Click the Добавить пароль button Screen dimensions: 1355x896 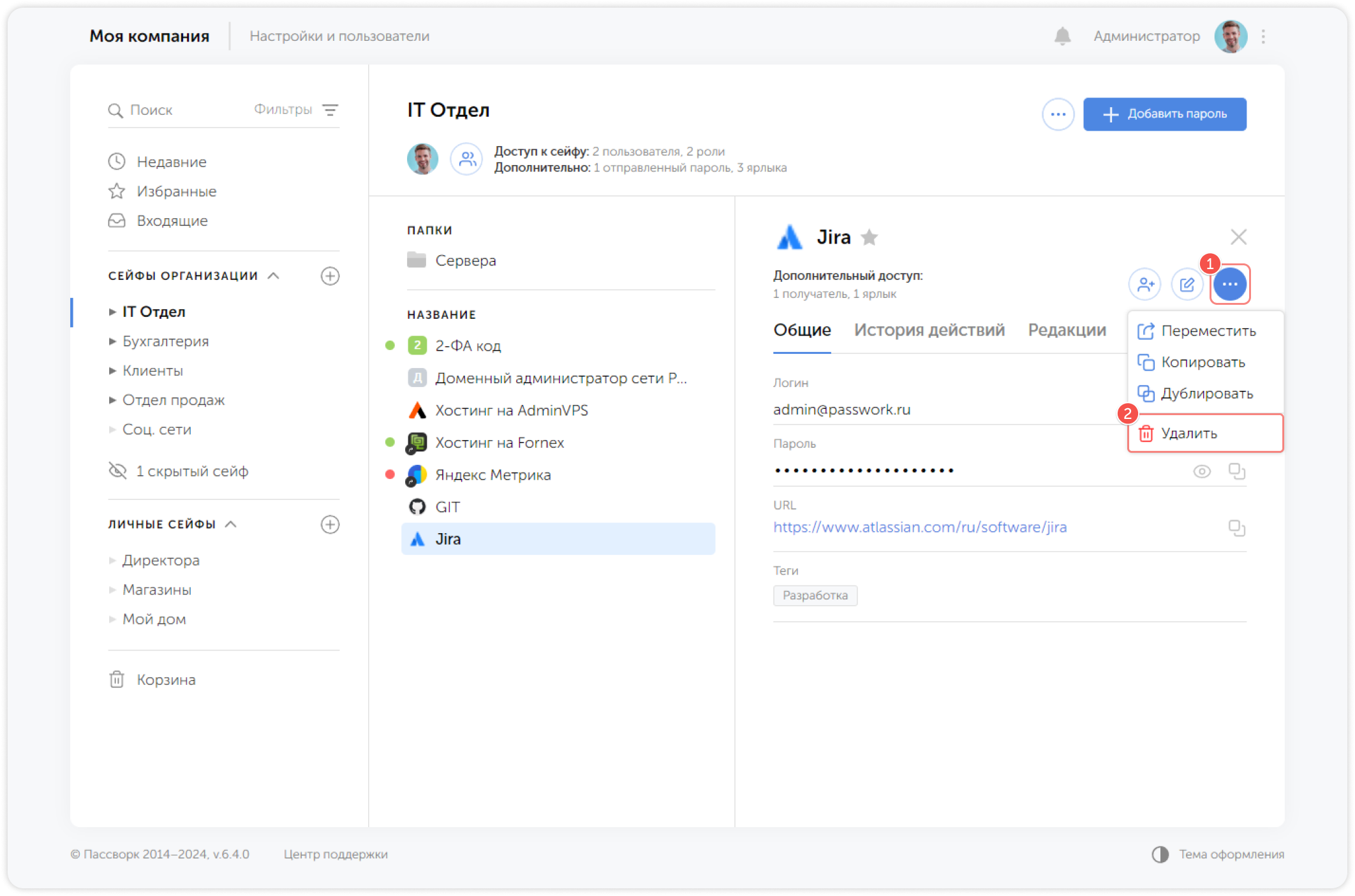1164,114
